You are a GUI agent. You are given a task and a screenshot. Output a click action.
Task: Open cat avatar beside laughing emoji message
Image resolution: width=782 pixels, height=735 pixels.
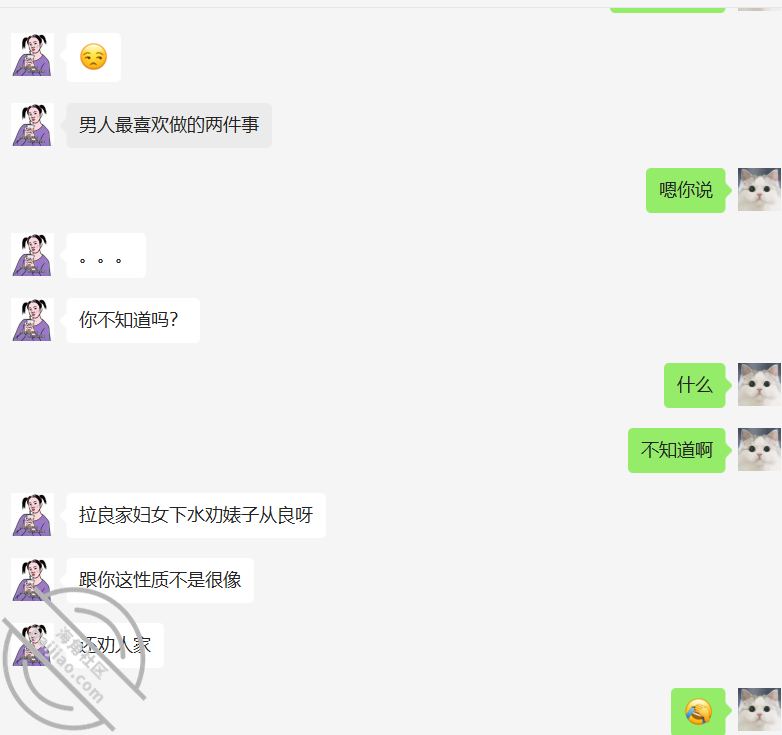coord(759,710)
